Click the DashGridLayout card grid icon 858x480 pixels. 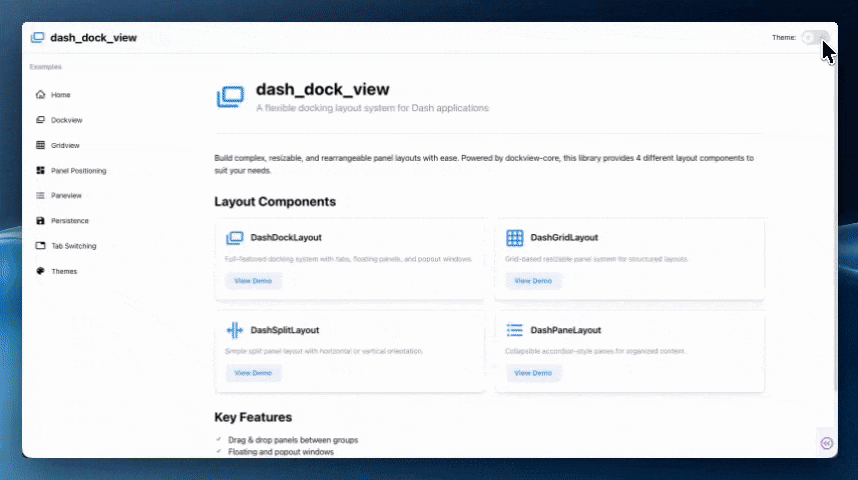click(515, 238)
